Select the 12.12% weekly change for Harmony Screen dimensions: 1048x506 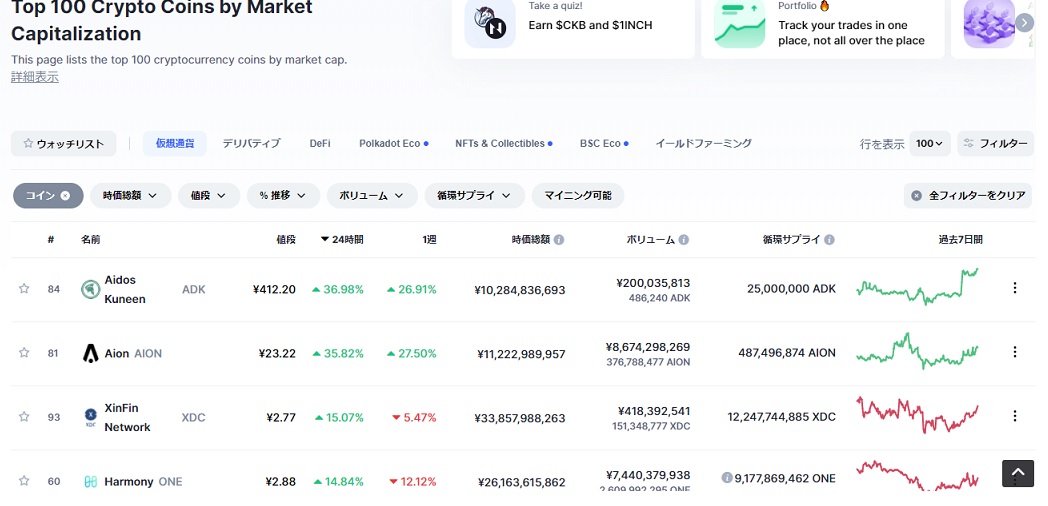(413, 481)
